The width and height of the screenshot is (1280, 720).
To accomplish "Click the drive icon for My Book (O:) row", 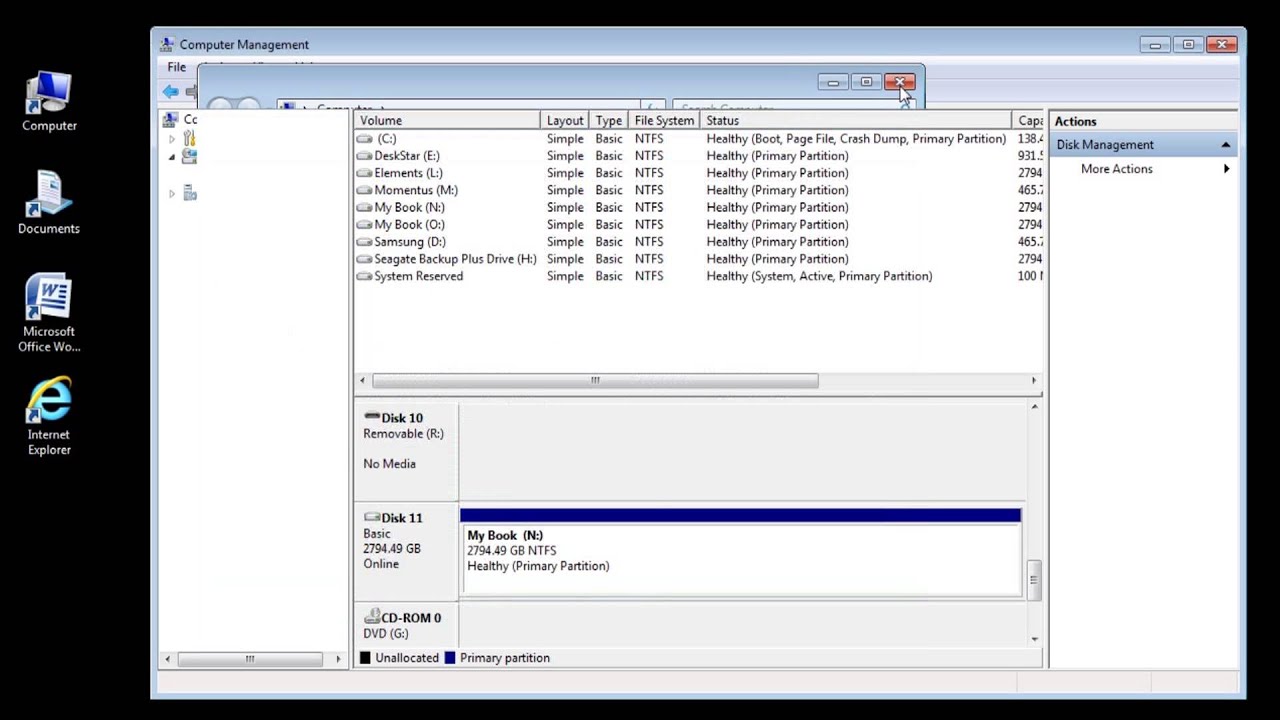I will (364, 225).
